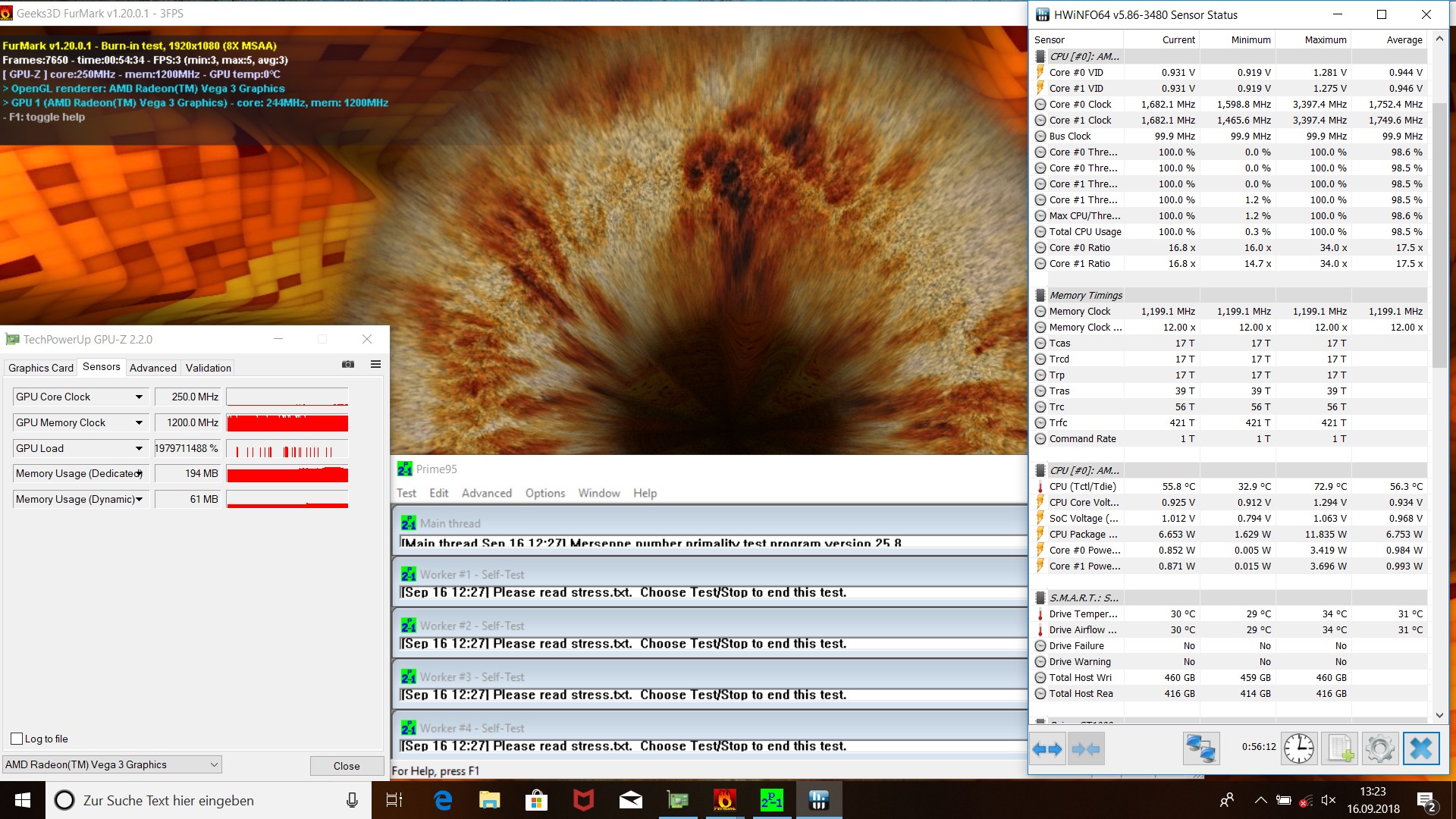This screenshot has height=819, width=1456.
Task: Open the Memory Usage (Dedicated) sensor dropdown
Action: click(x=139, y=473)
